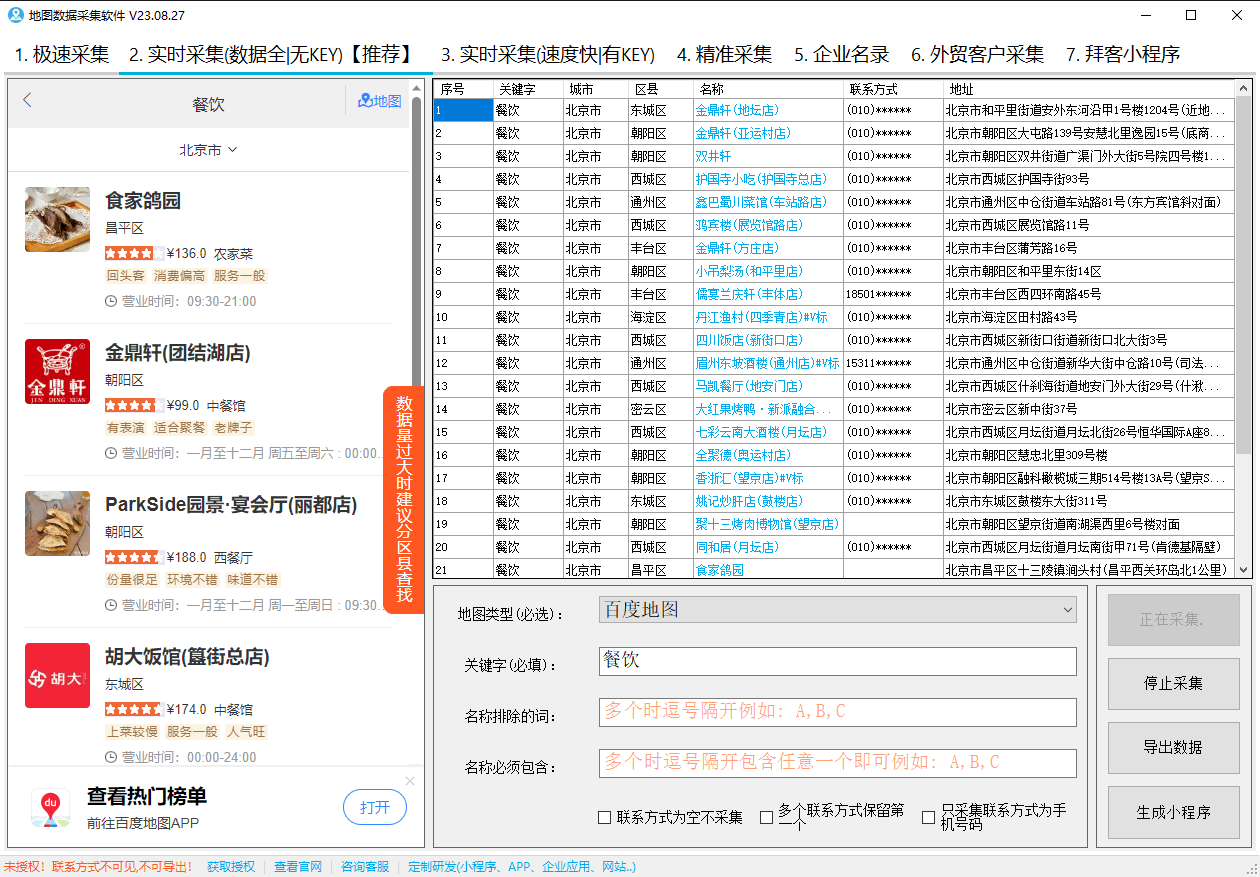Viewport: 1260px width, 877px height.
Task: Click the 未授权！联系方式不可见,不可导出！ status text
Action: pos(98,867)
